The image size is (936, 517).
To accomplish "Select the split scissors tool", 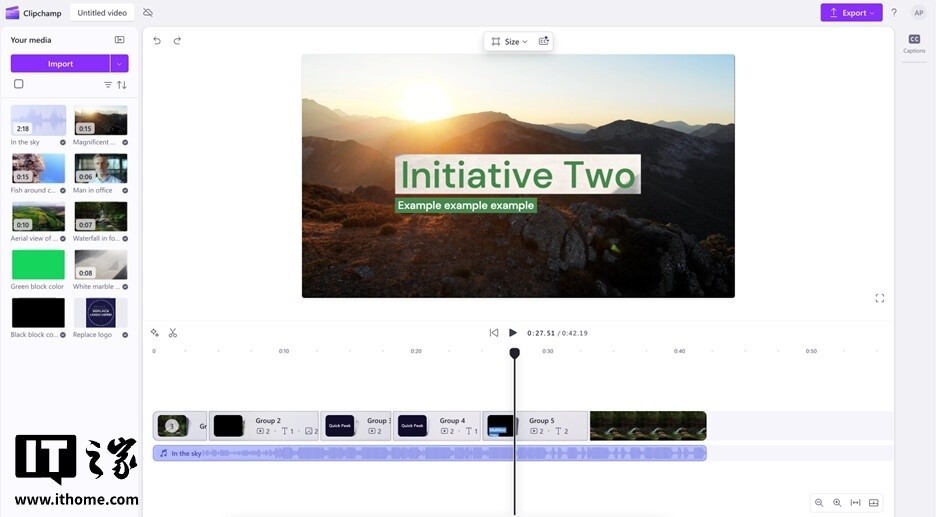I will click(x=173, y=333).
